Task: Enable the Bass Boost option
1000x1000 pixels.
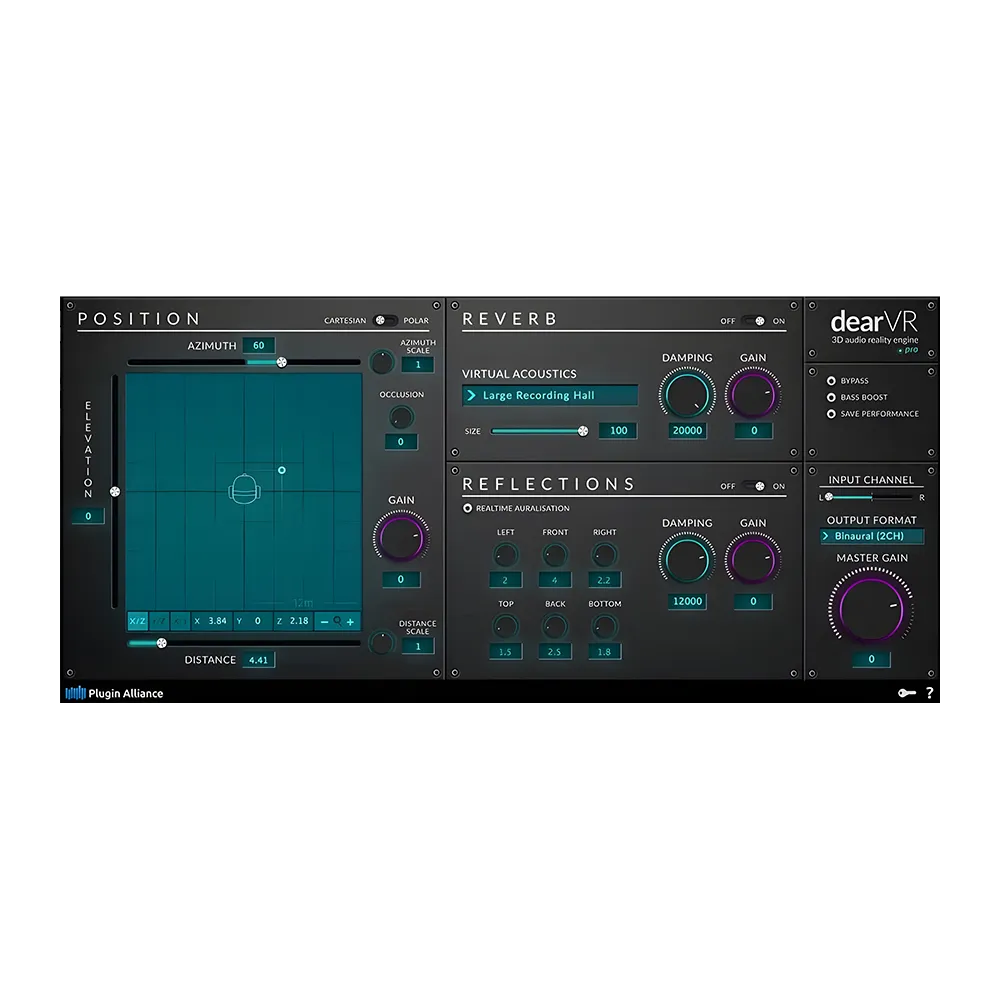Action: [831, 397]
